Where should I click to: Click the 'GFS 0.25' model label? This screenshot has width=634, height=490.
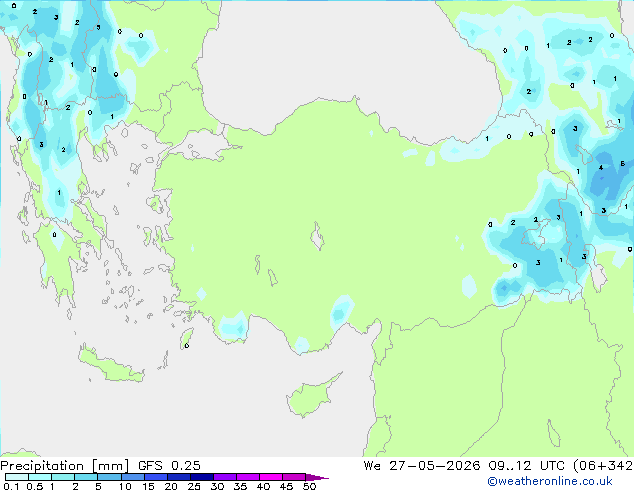pos(169,466)
